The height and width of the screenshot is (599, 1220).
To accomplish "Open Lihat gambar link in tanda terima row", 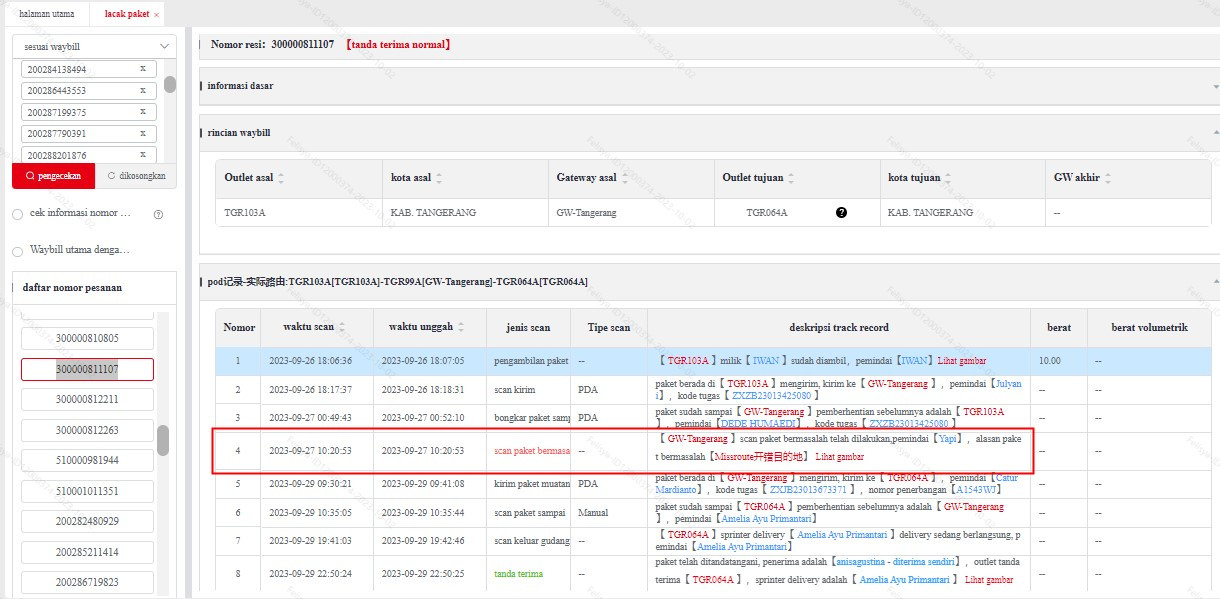I will 989,580.
